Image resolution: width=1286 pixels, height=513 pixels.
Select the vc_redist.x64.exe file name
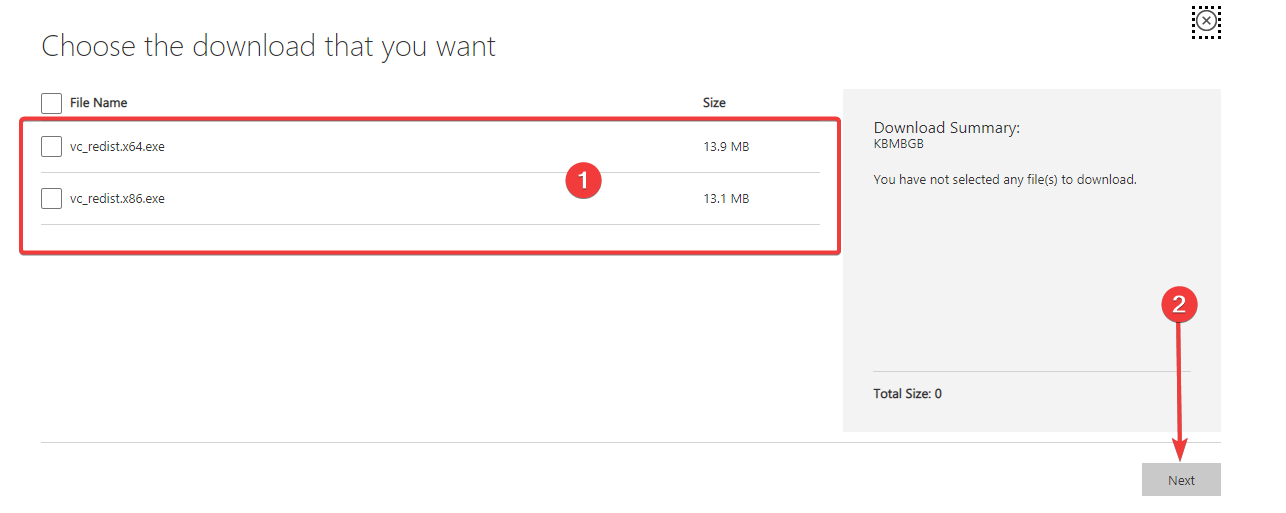[117, 147]
